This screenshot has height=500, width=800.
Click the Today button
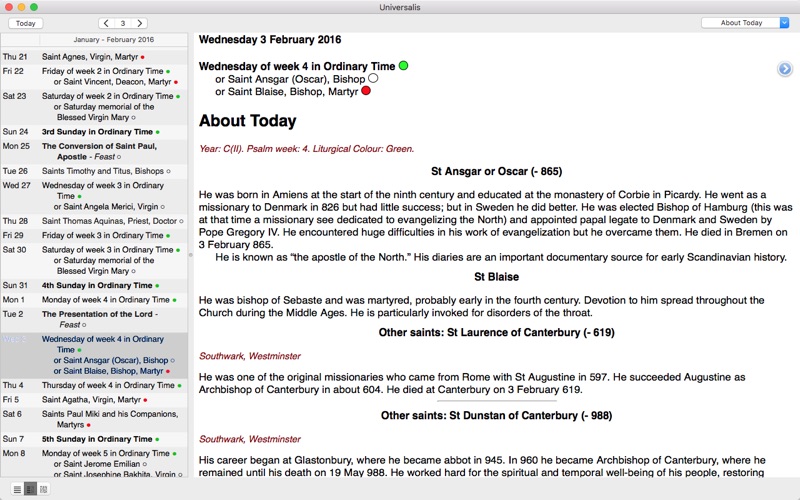click(x=26, y=23)
